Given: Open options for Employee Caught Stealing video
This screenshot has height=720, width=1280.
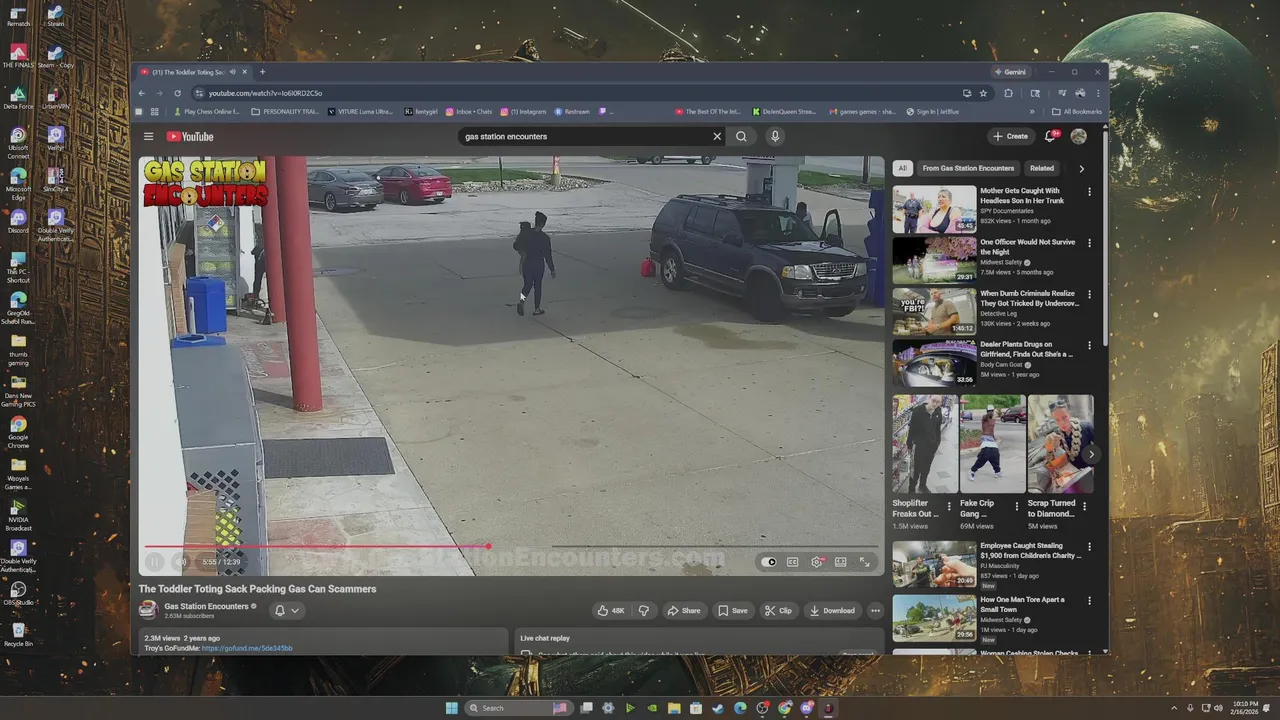Looking at the screenshot, I should (1090, 547).
